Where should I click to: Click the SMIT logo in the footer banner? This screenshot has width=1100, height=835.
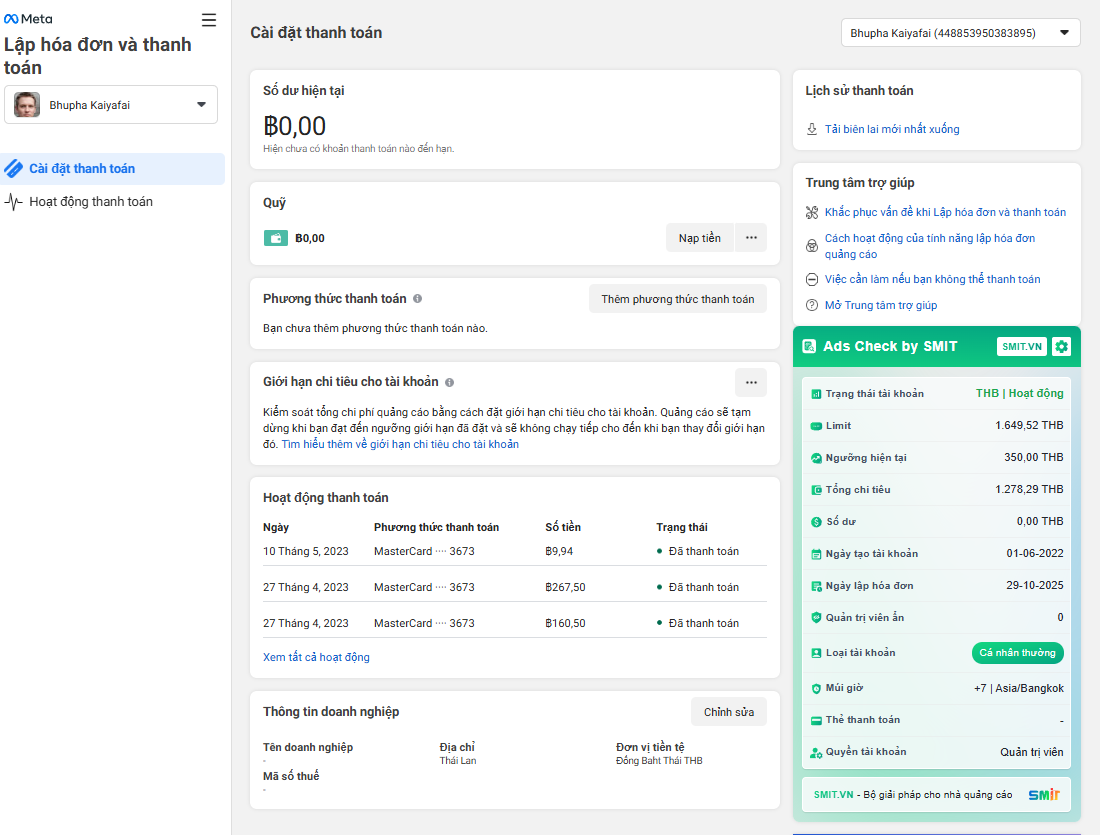[x=1043, y=795]
